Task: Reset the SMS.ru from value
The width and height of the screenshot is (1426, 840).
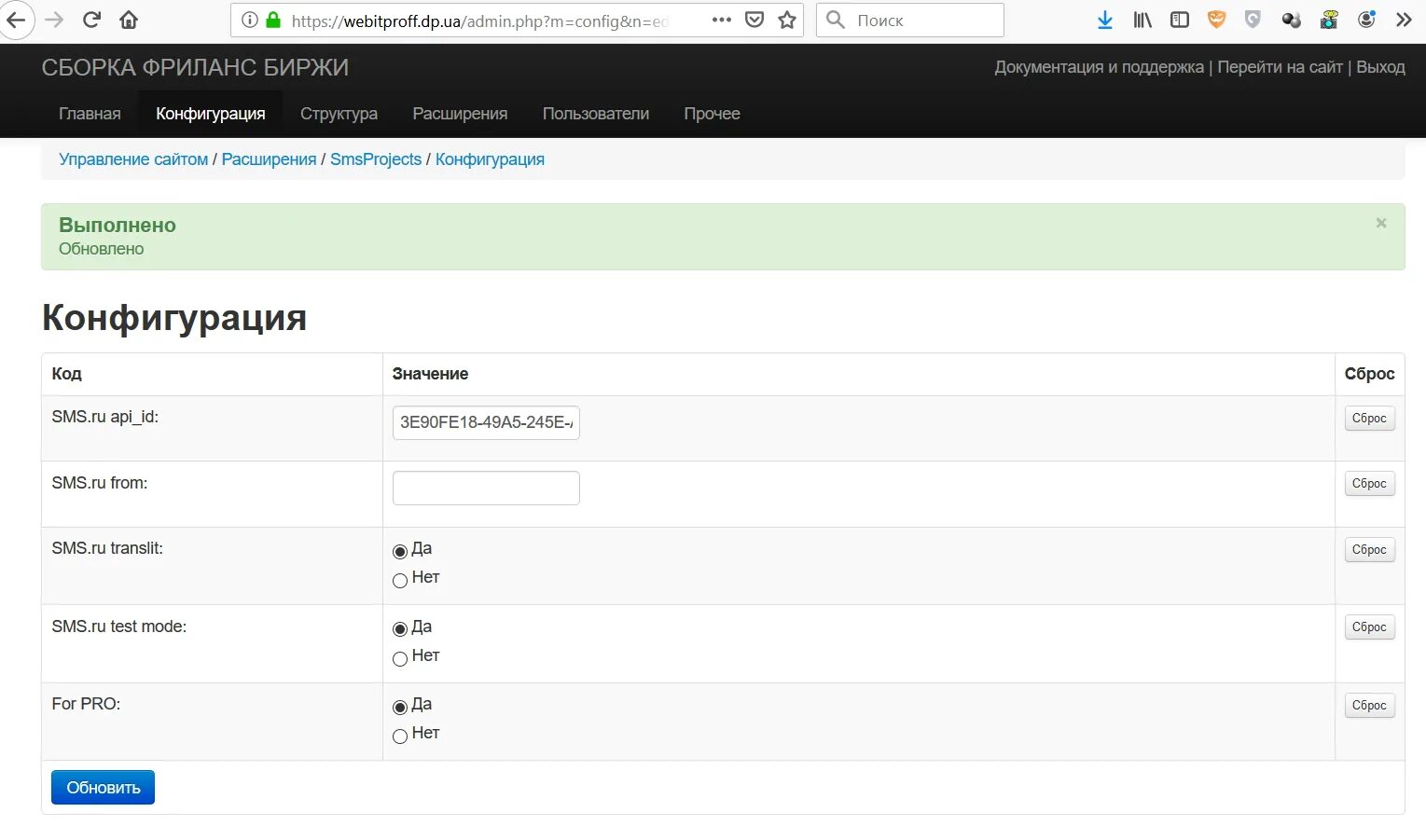Action: point(1369,483)
